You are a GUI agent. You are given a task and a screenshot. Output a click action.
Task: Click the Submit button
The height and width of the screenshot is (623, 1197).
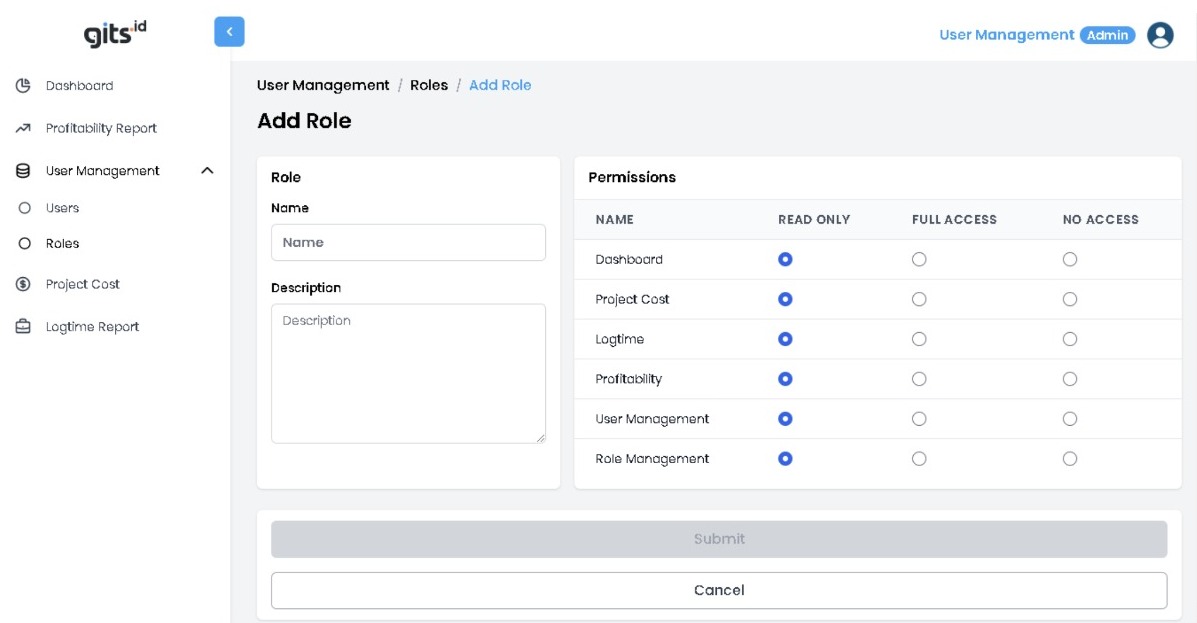(719, 539)
